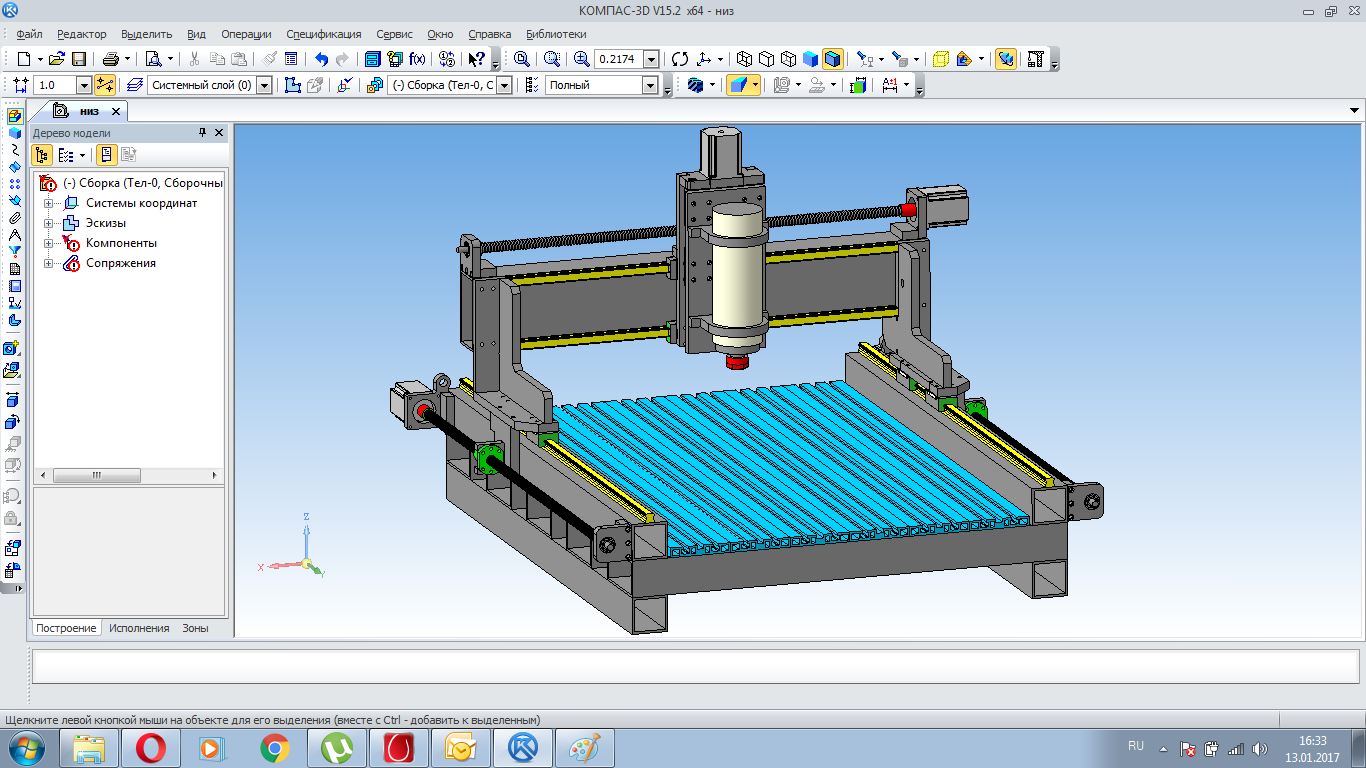Toggle model tree structure view button
This screenshot has width=1366, height=768.
click(42, 155)
